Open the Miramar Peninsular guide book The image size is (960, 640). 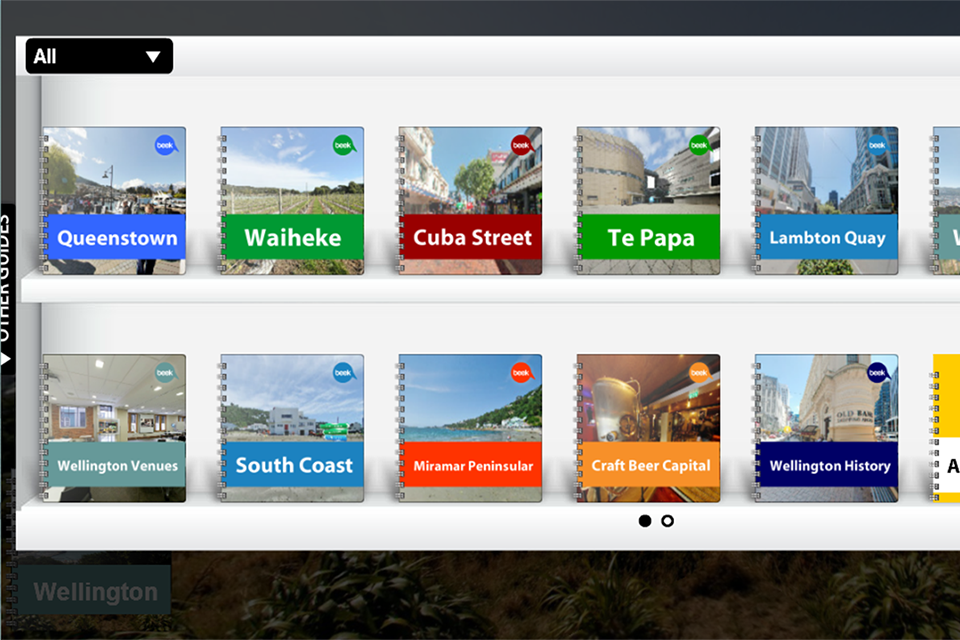tap(470, 428)
